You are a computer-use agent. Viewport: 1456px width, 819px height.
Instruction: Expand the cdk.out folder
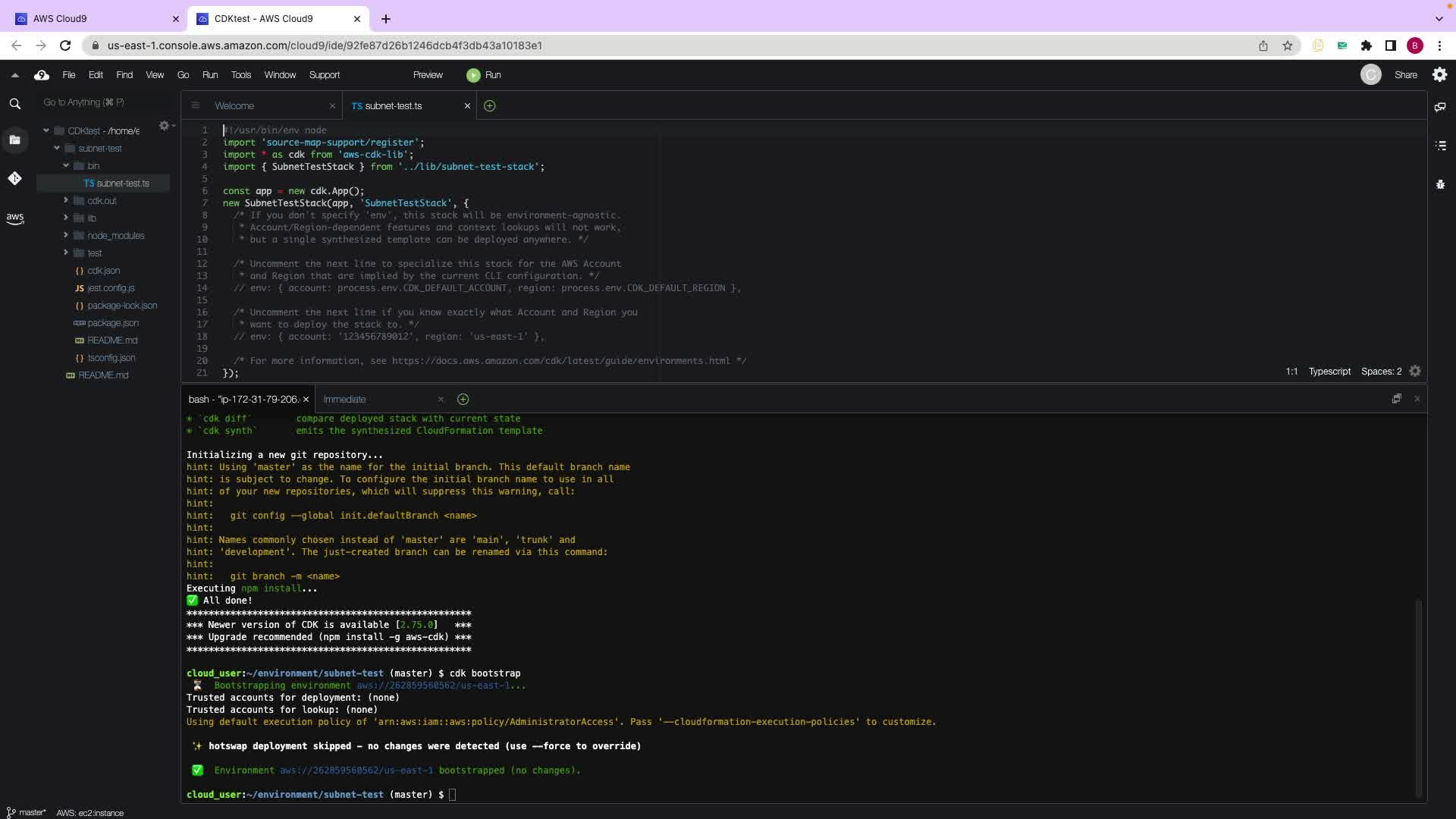click(x=66, y=201)
